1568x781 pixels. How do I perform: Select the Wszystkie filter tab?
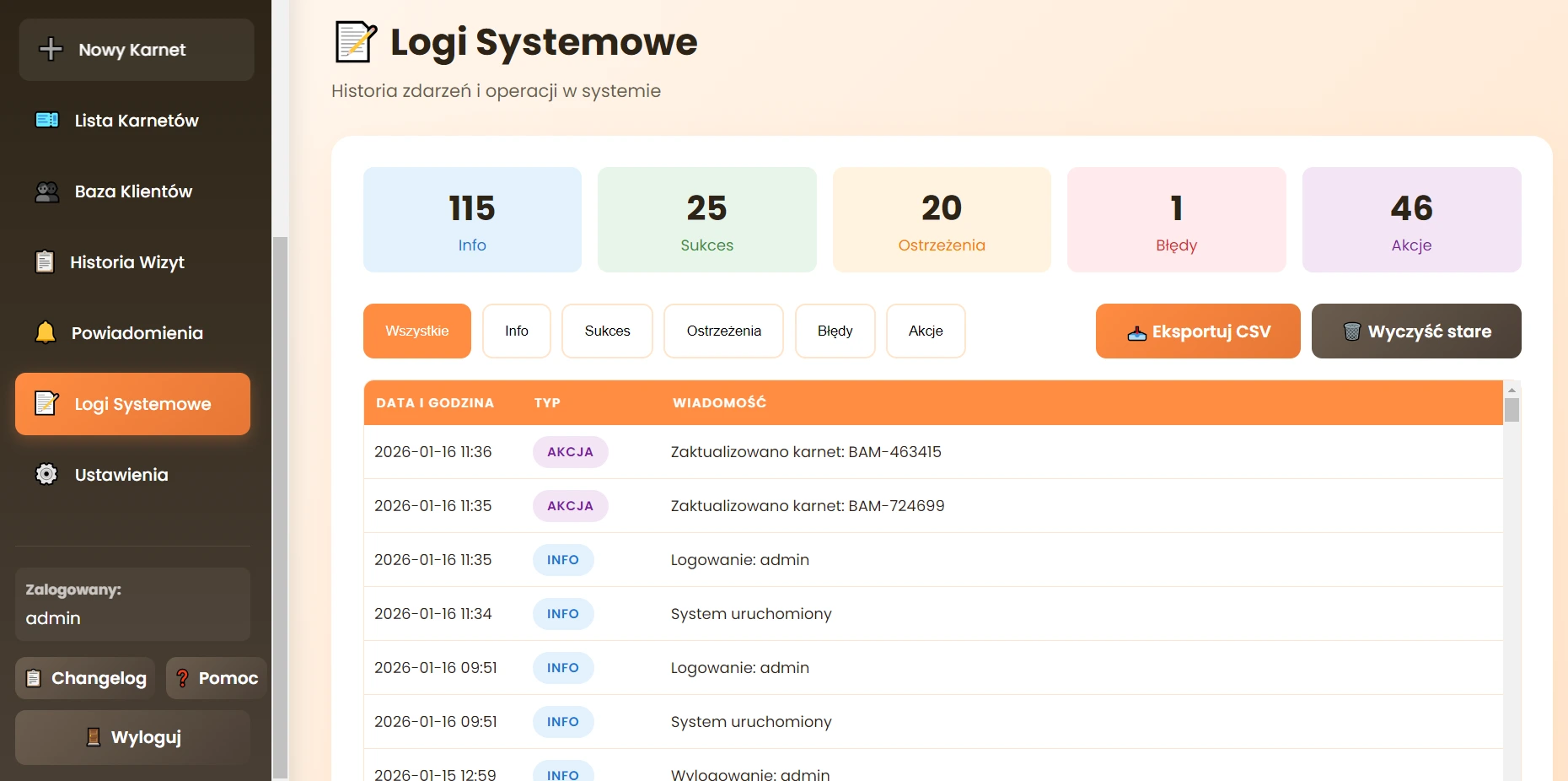[416, 331]
